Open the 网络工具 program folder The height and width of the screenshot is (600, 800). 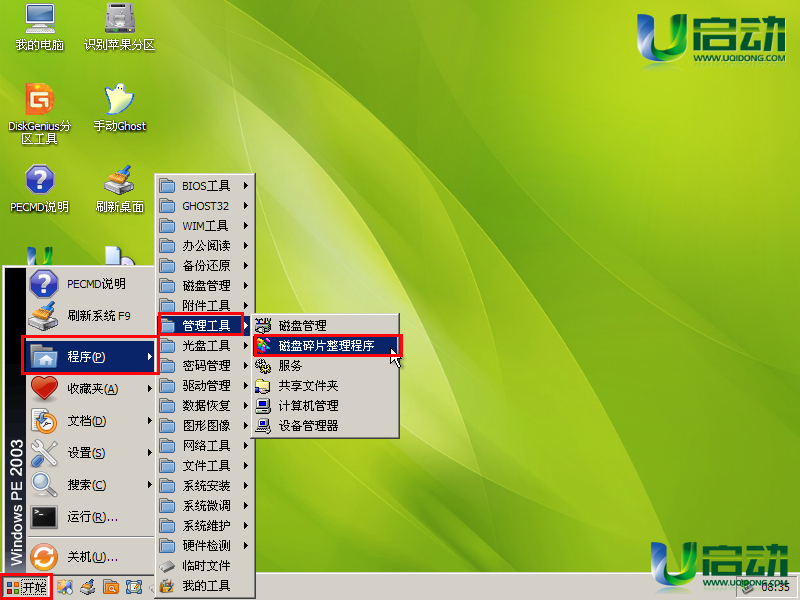click(x=205, y=445)
